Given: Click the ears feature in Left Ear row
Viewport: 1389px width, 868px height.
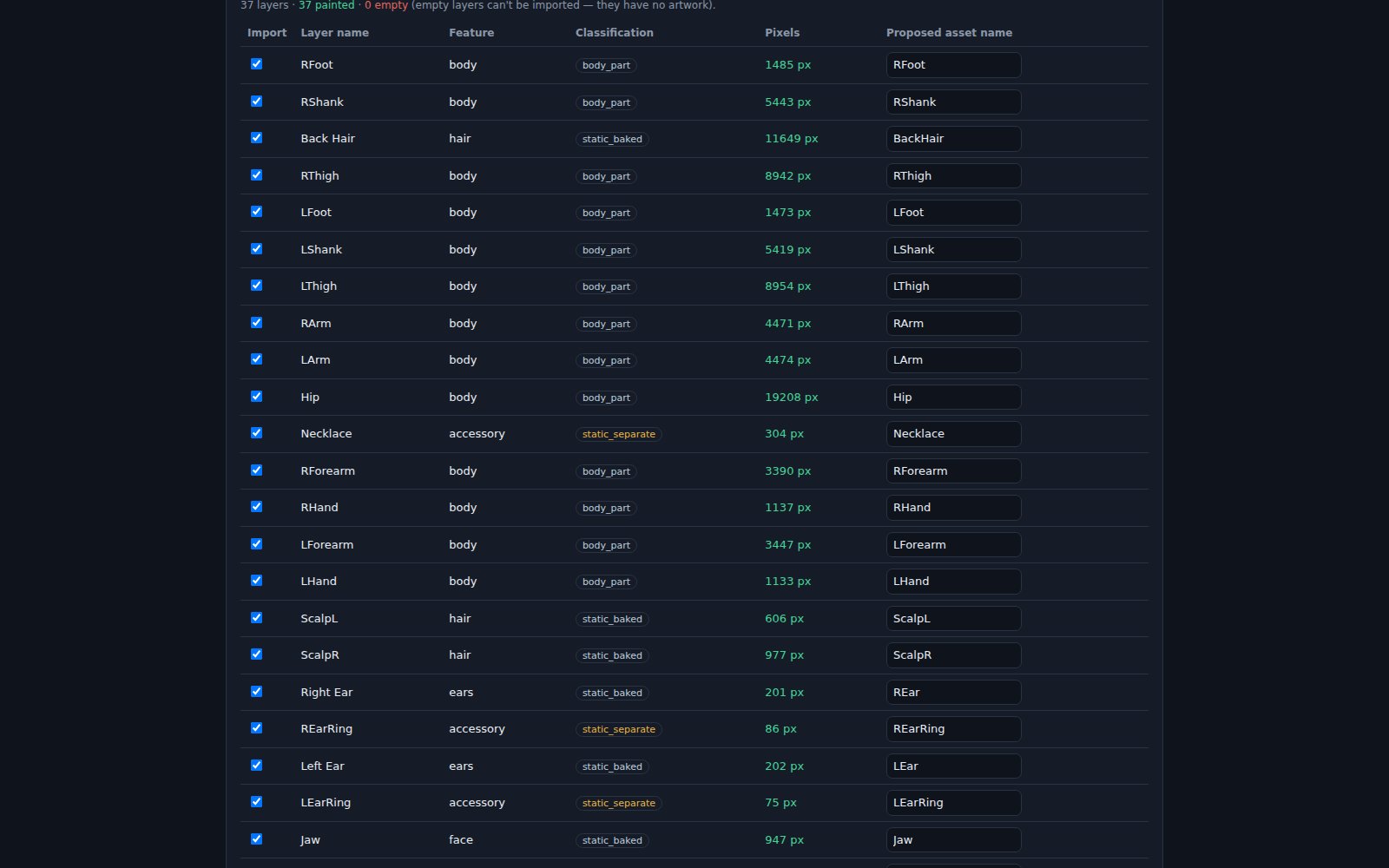Looking at the screenshot, I should (461, 766).
